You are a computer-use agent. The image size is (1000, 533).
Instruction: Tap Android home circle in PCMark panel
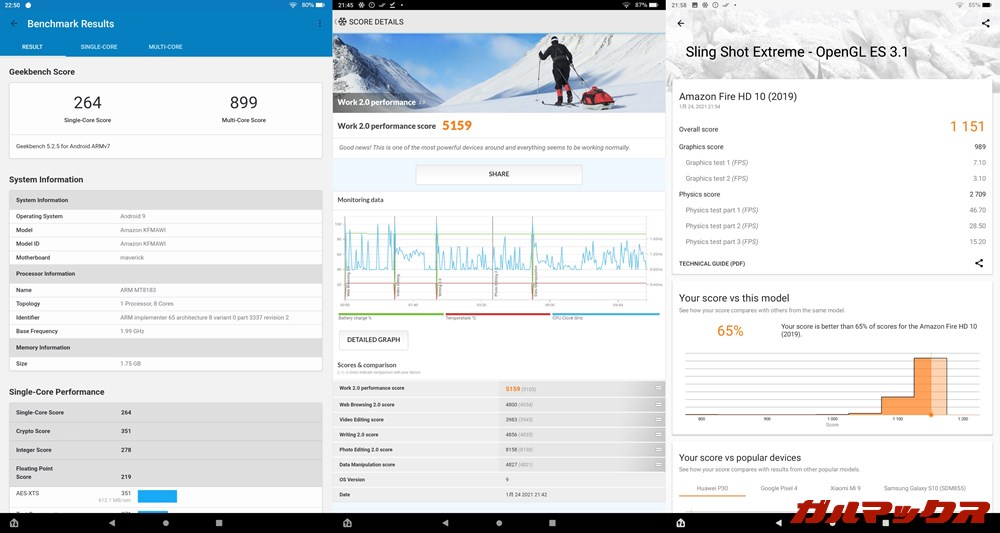click(x=499, y=523)
